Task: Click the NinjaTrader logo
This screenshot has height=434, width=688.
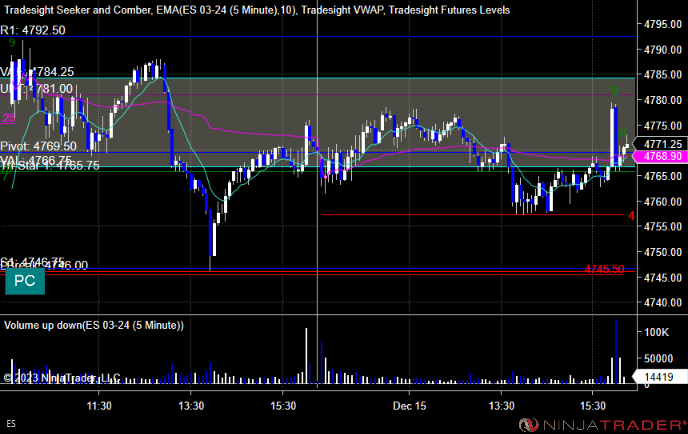Action: pos(602,424)
